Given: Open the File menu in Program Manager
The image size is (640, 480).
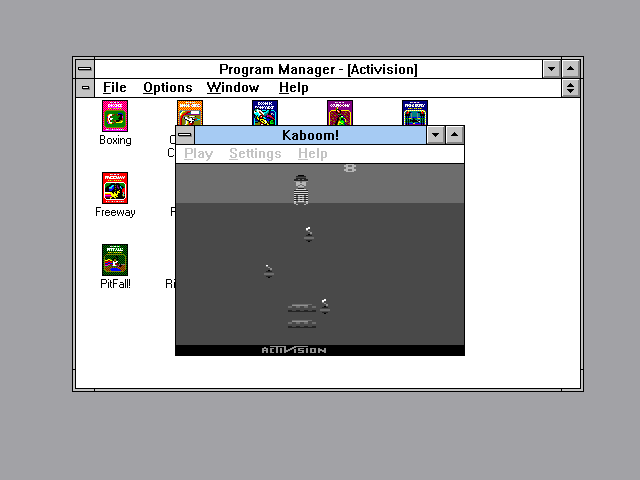Looking at the screenshot, I should [114, 87].
